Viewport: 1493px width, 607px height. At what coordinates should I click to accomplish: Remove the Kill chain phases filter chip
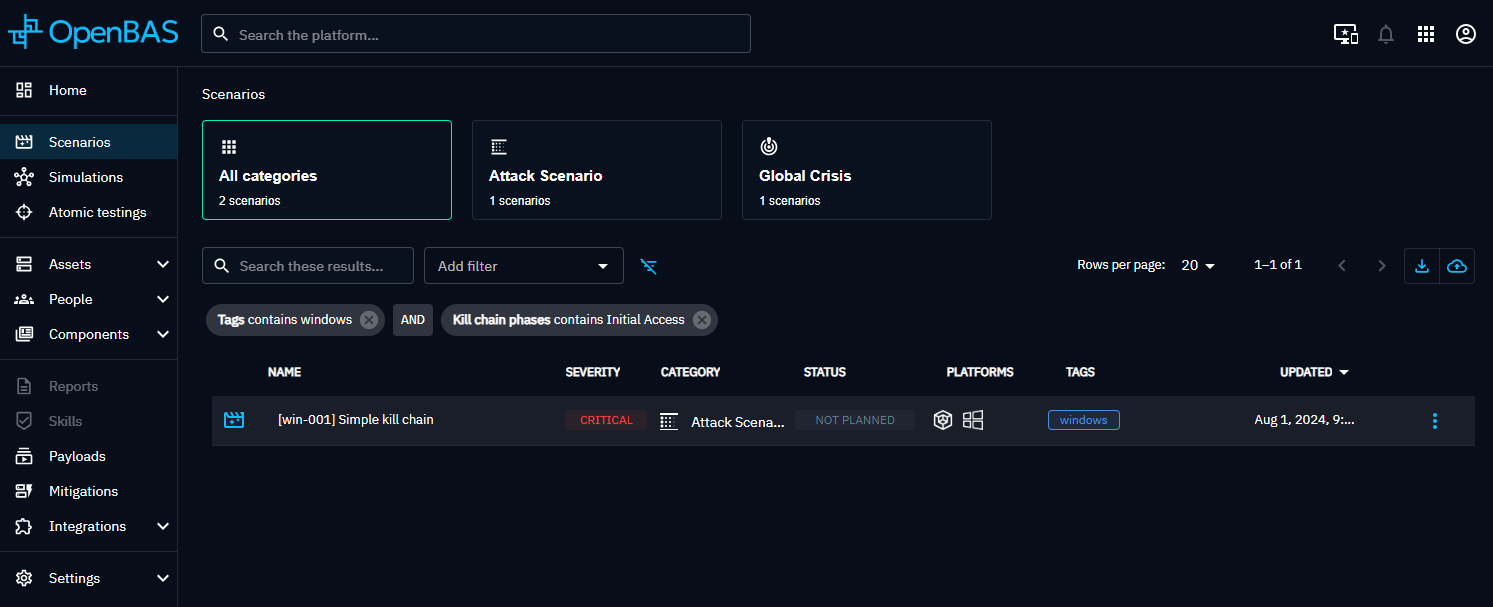[702, 320]
